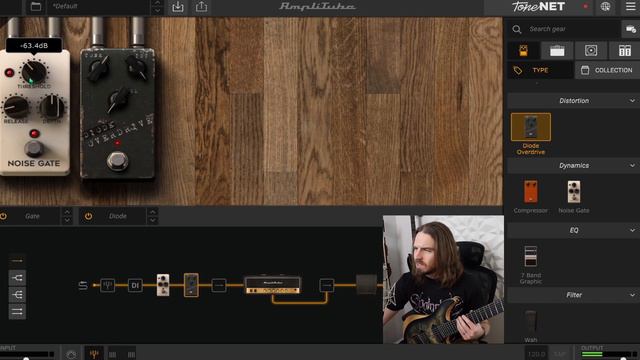The height and width of the screenshot is (360, 640).
Task: Click the export preset share icon
Action: [x=201, y=7]
